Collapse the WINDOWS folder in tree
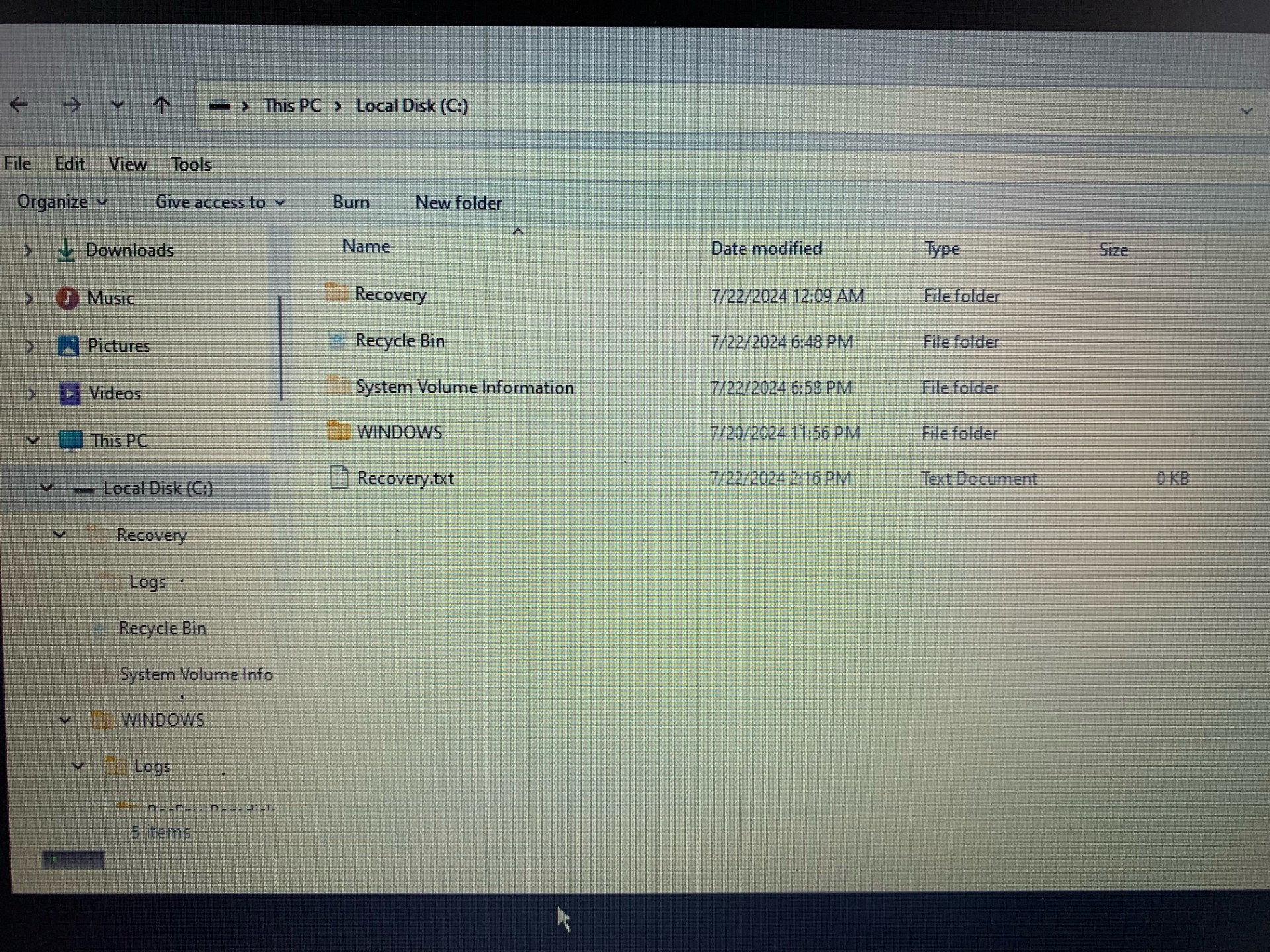The width and height of the screenshot is (1270, 952). tap(65, 720)
